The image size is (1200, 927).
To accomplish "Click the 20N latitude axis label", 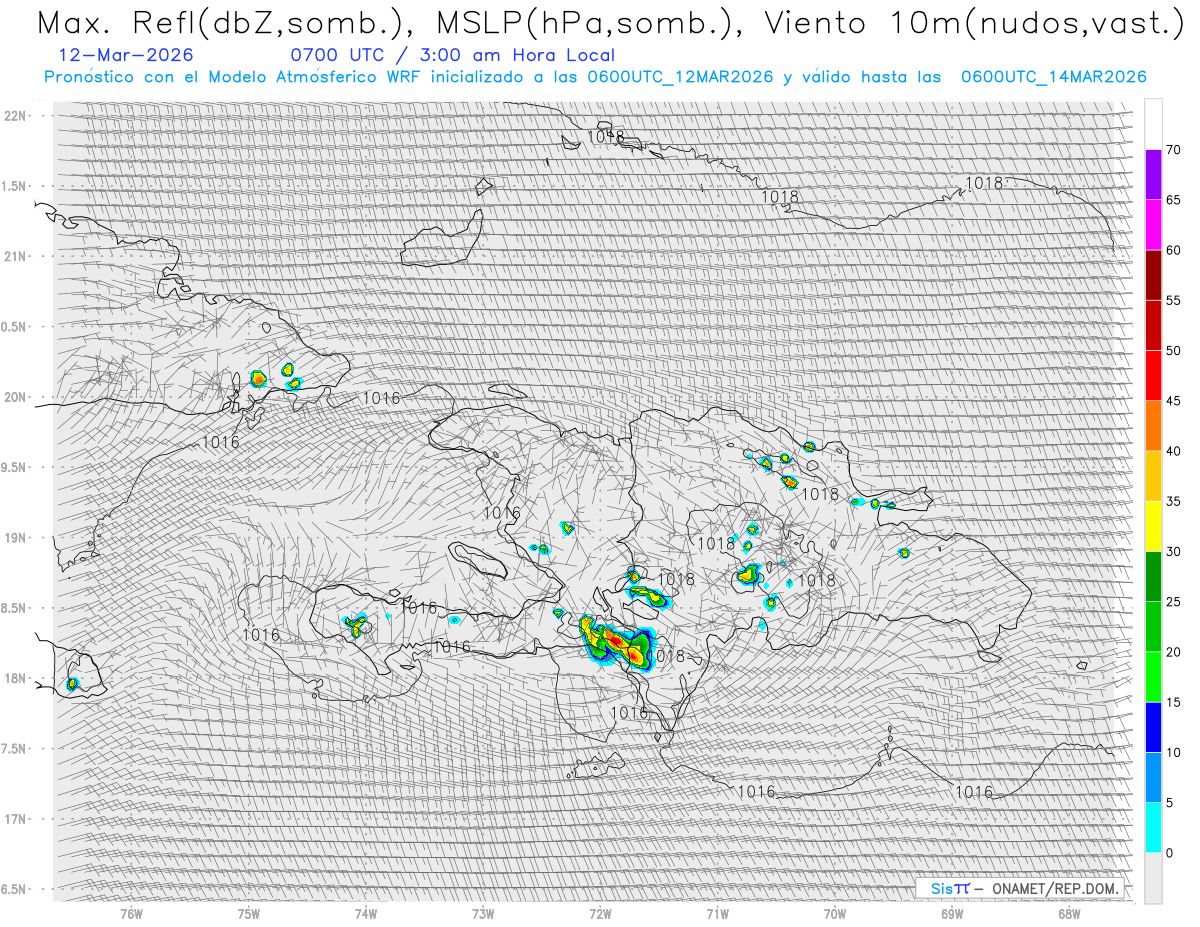I will [14, 397].
